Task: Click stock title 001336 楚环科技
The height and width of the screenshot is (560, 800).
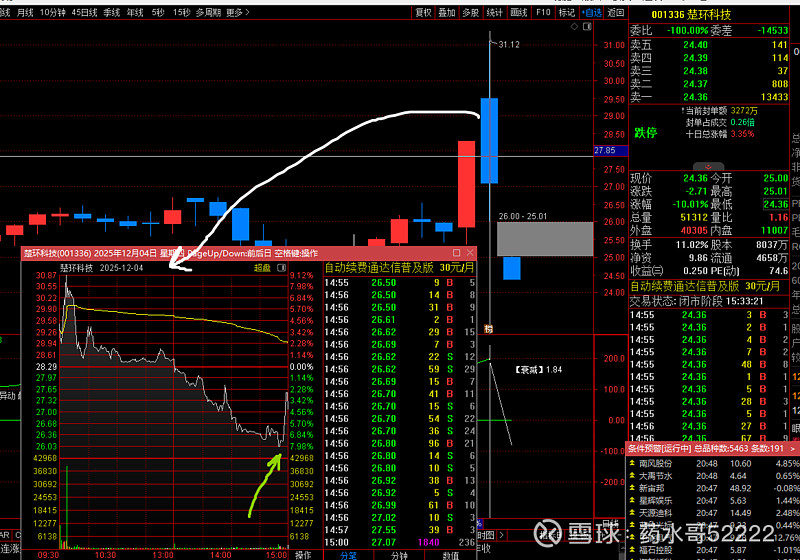Action: [x=691, y=15]
